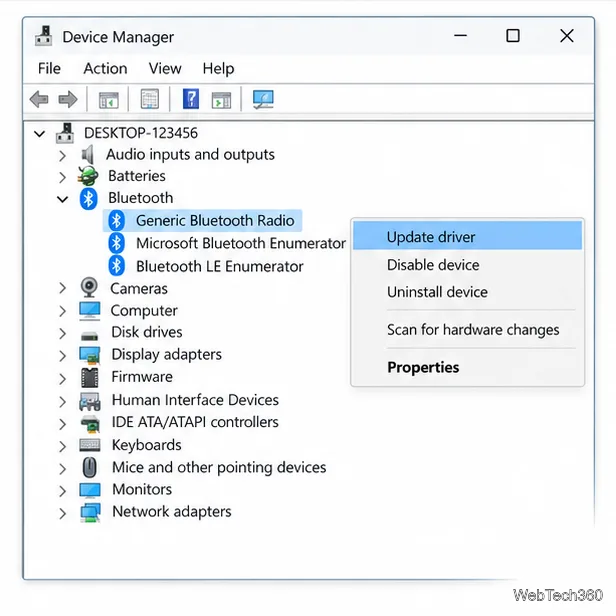Expand the Network adapters chevron

pyautogui.click(x=62, y=513)
